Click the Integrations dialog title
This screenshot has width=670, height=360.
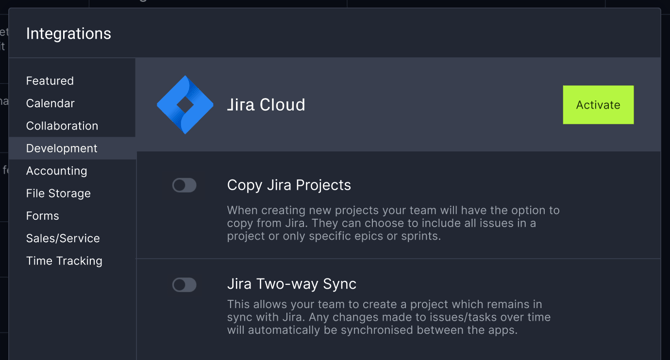pos(68,33)
